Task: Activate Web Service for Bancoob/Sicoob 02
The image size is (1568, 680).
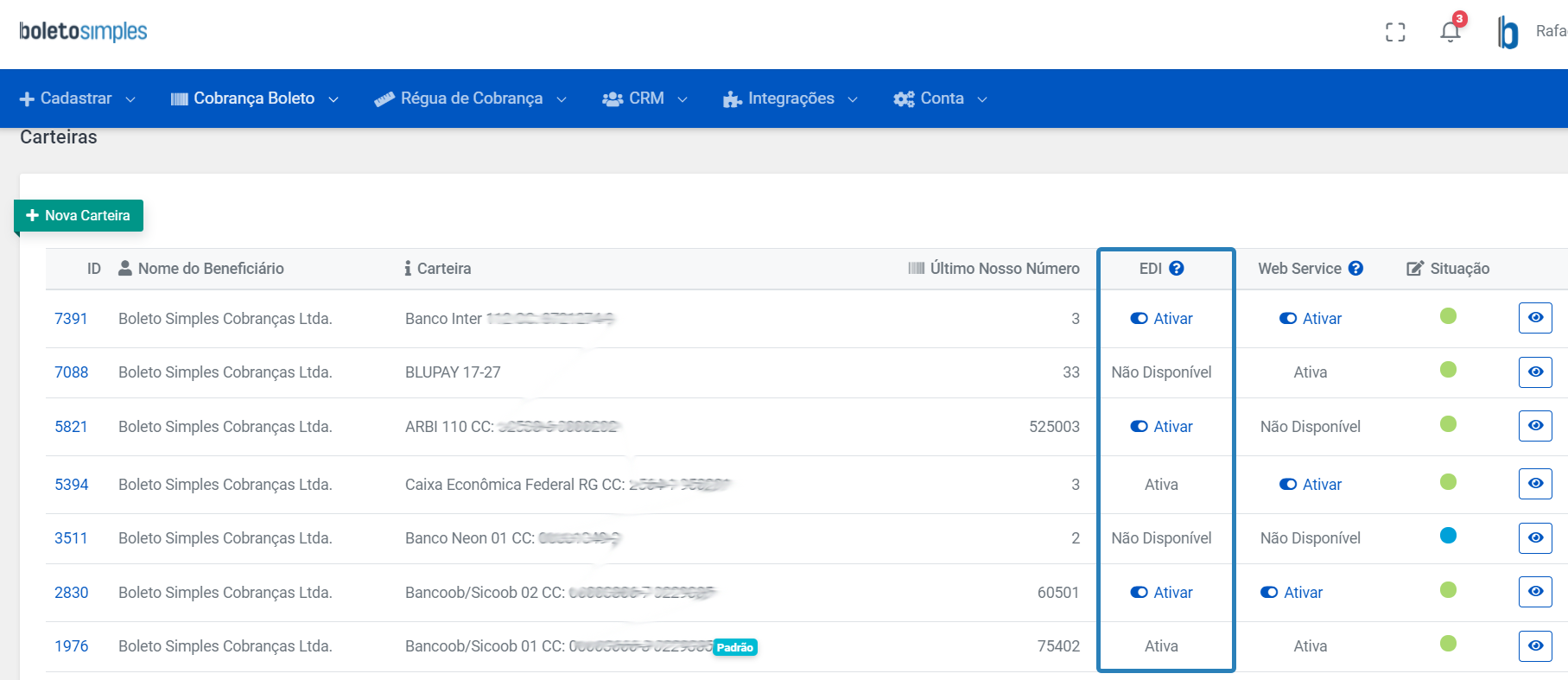Action: coord(1292,593)
